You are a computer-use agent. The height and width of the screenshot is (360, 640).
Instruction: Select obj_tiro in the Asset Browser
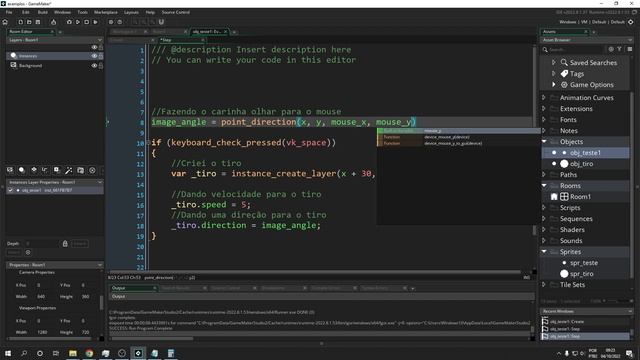point(581,164)
